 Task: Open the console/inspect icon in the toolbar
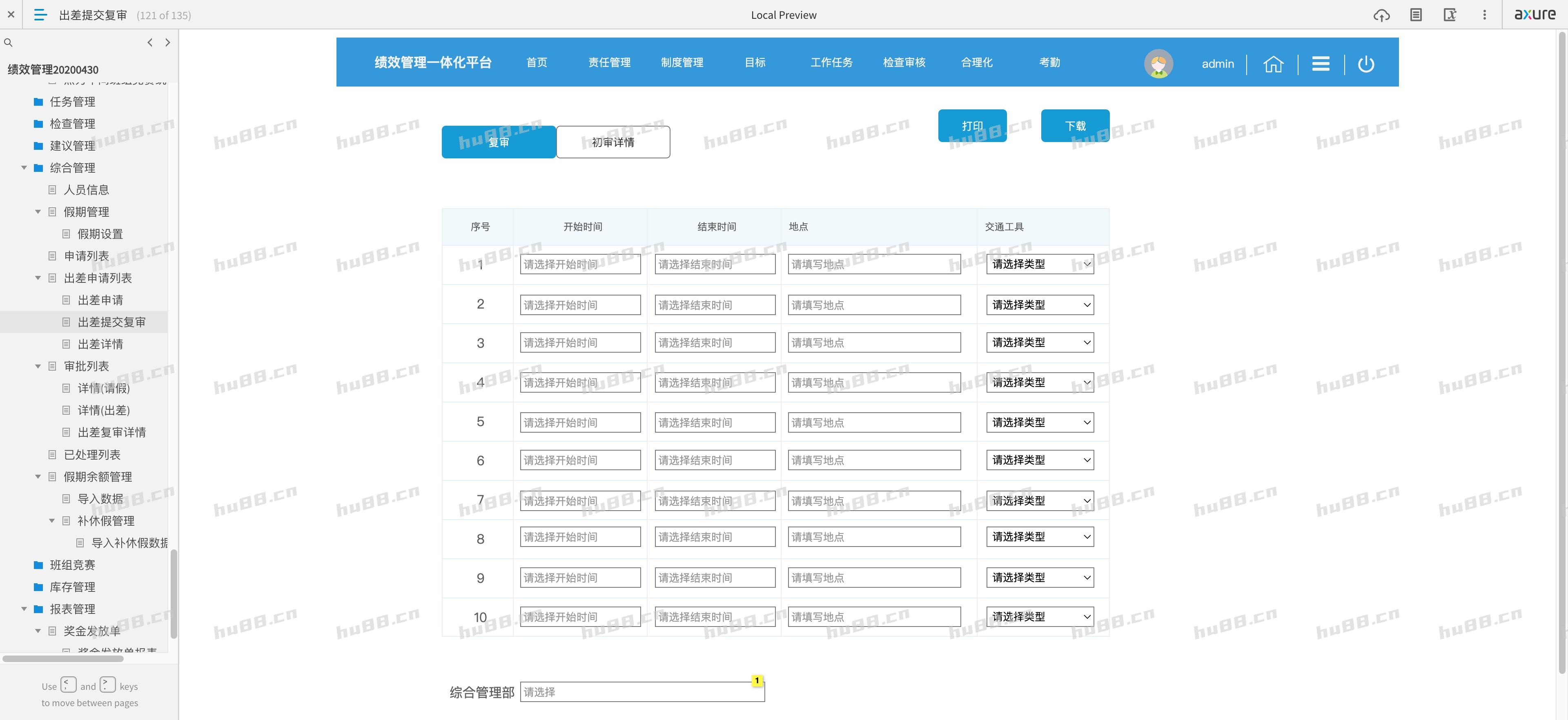click(x=1450, y=15)
